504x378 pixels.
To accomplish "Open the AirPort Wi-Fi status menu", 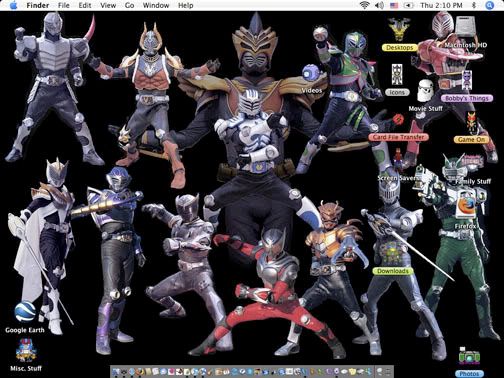I will [x=365, y=5].
